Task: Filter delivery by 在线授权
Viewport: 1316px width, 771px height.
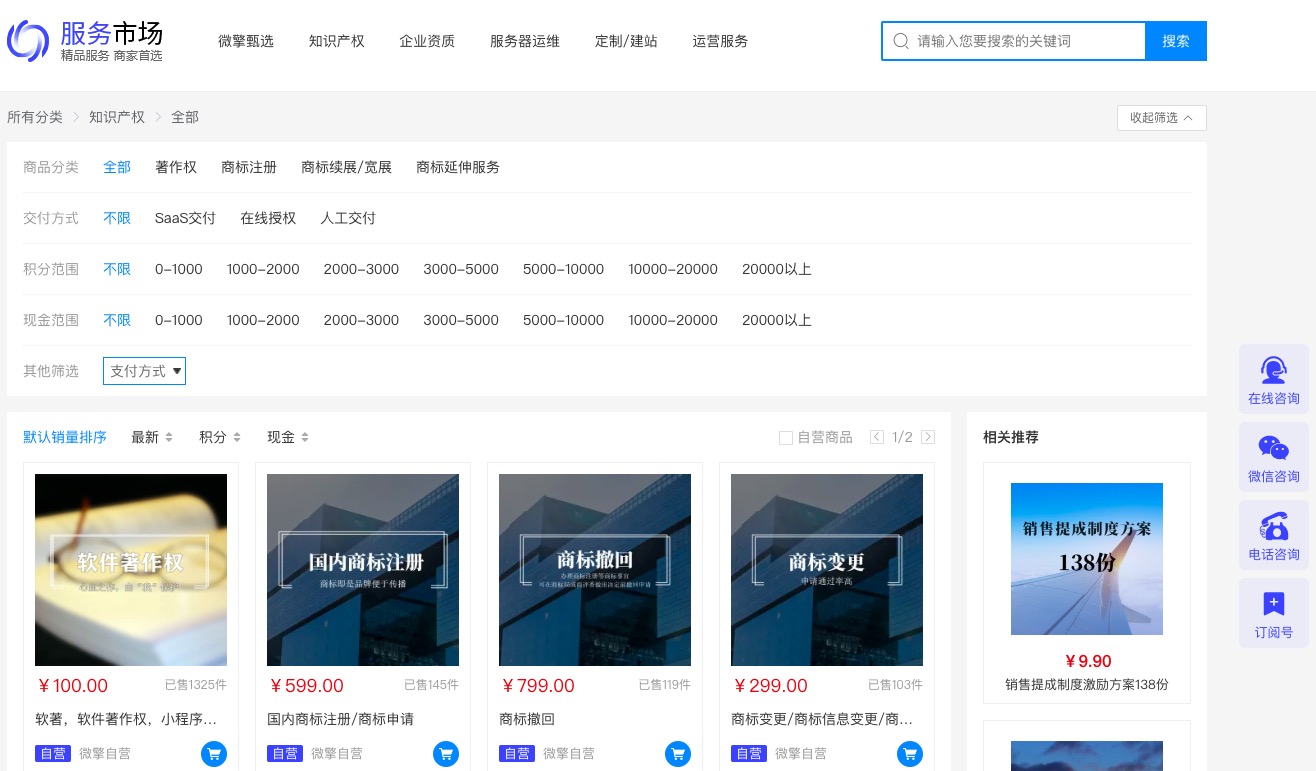Action: 268,218
